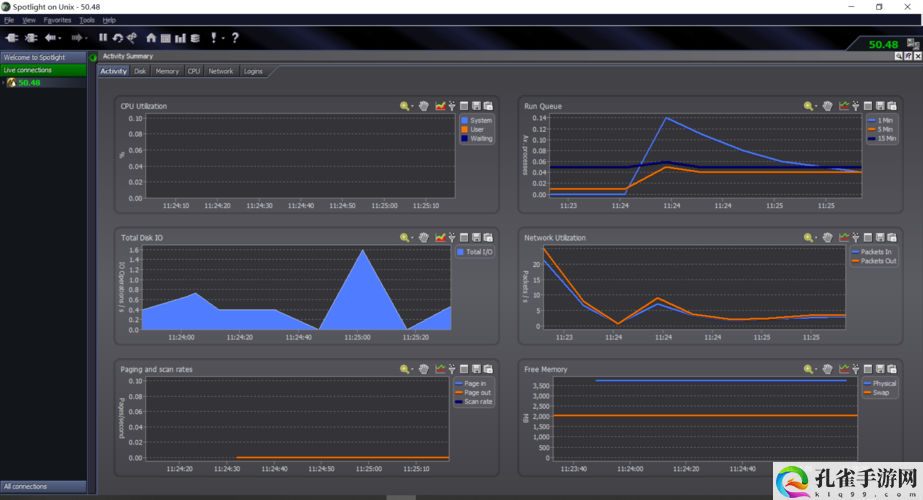Click the save icon on CPU Utilization chart
The height and width of the screenshot is (500, 923).
[476, 106]
